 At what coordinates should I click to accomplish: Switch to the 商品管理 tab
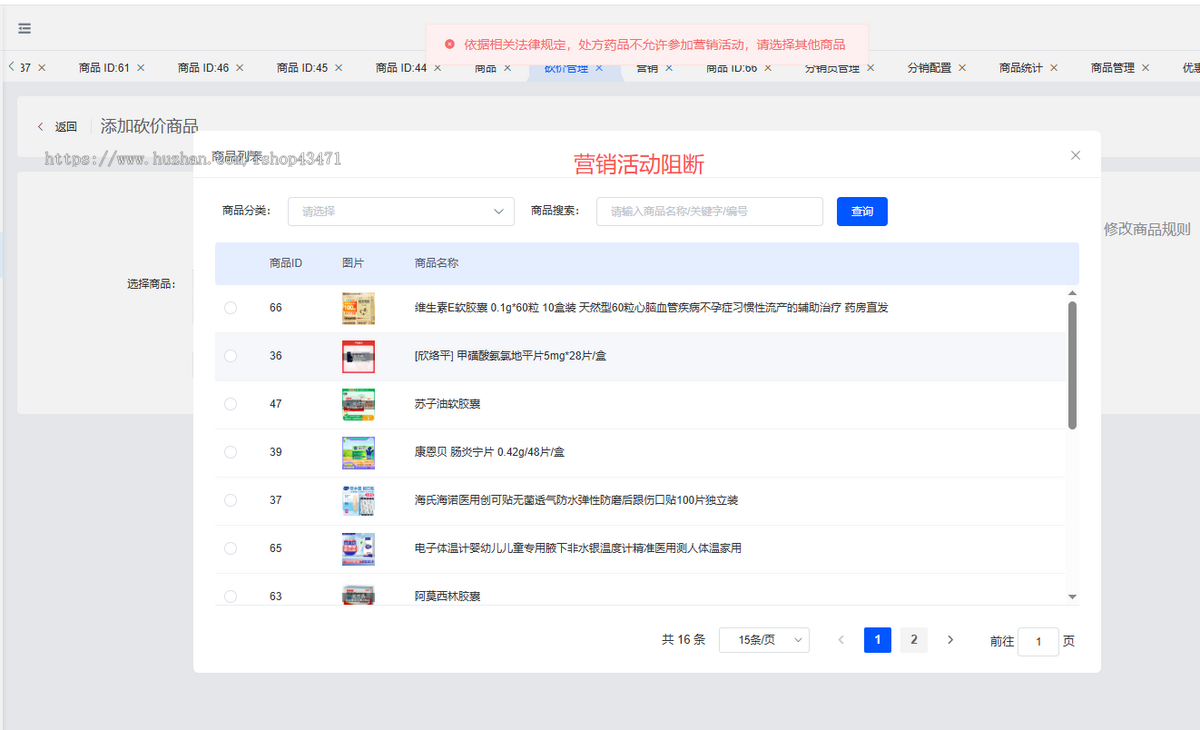1113,68
